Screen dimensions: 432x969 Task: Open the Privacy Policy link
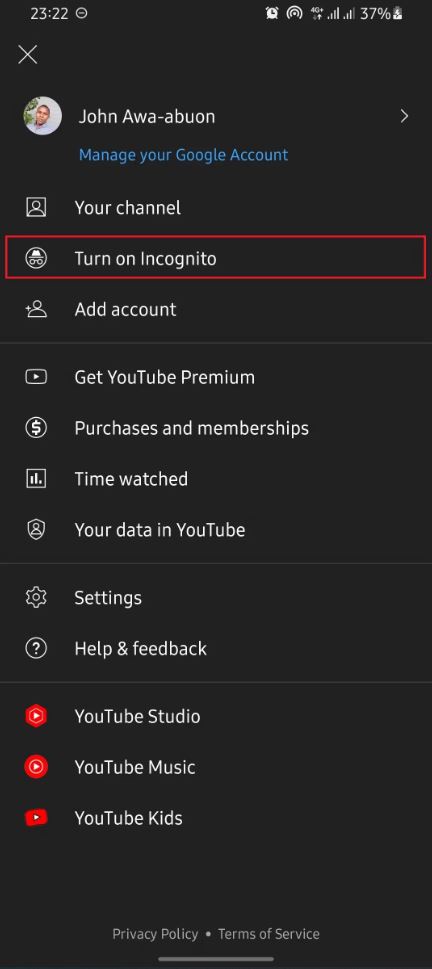pyautogui.click(x=155, y=934)
